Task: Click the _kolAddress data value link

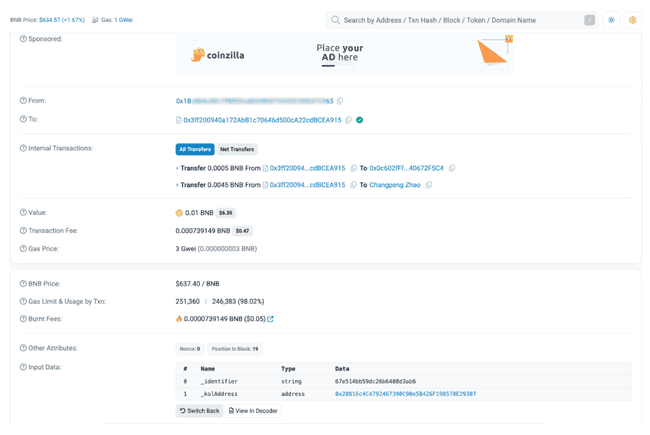Action: pos(405,394)
